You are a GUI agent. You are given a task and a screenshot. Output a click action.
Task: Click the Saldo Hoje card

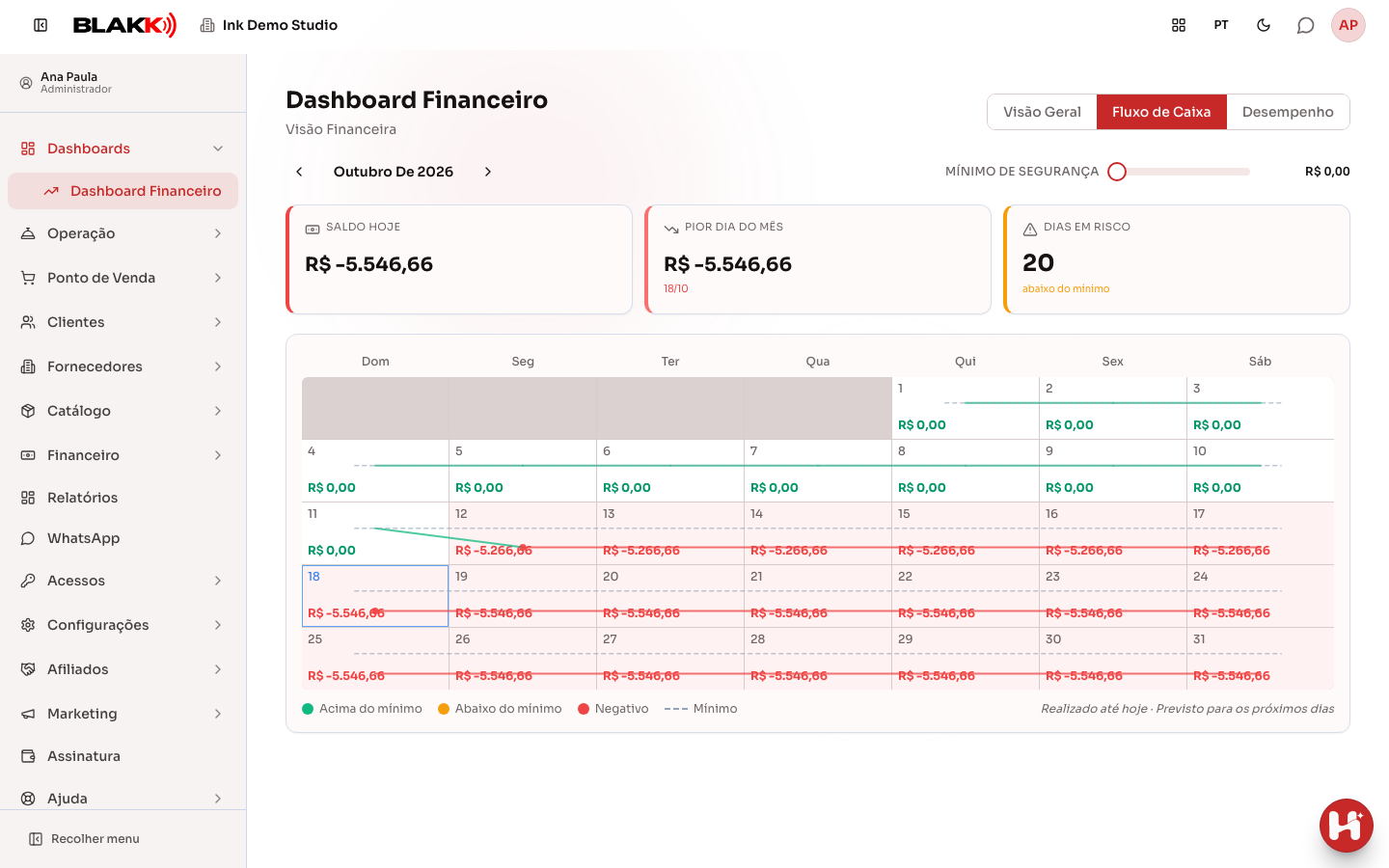click(x=459, y=259)
